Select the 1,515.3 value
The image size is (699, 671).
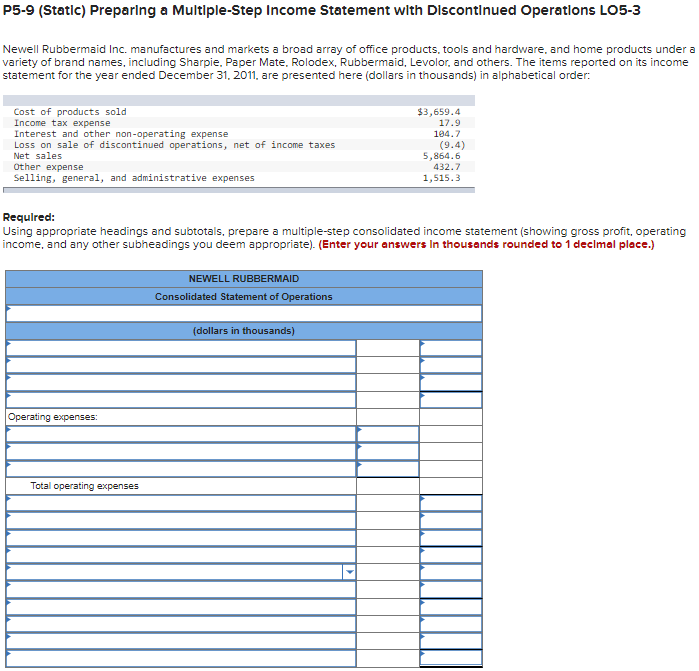(441, 178)
